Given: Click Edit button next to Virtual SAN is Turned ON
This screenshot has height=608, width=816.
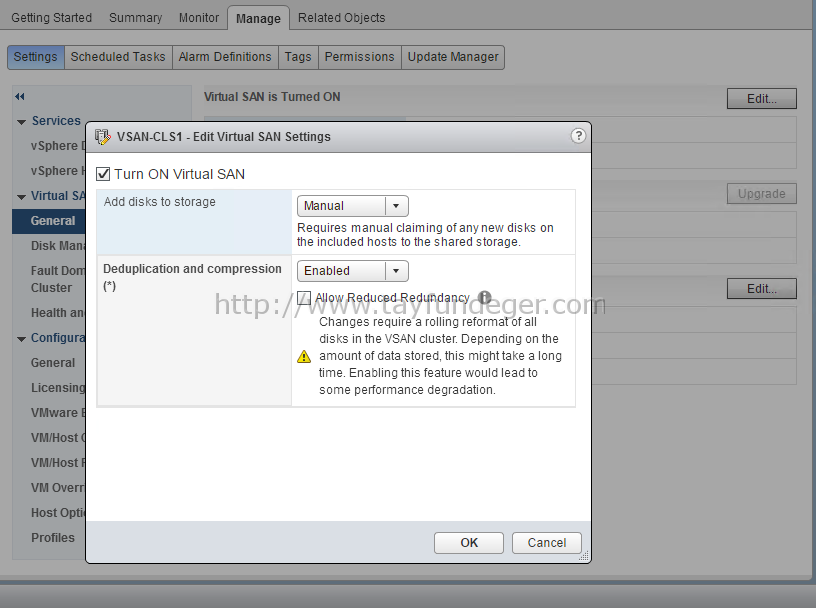Looking at the screenshot, I should click(x=762, y=99).
